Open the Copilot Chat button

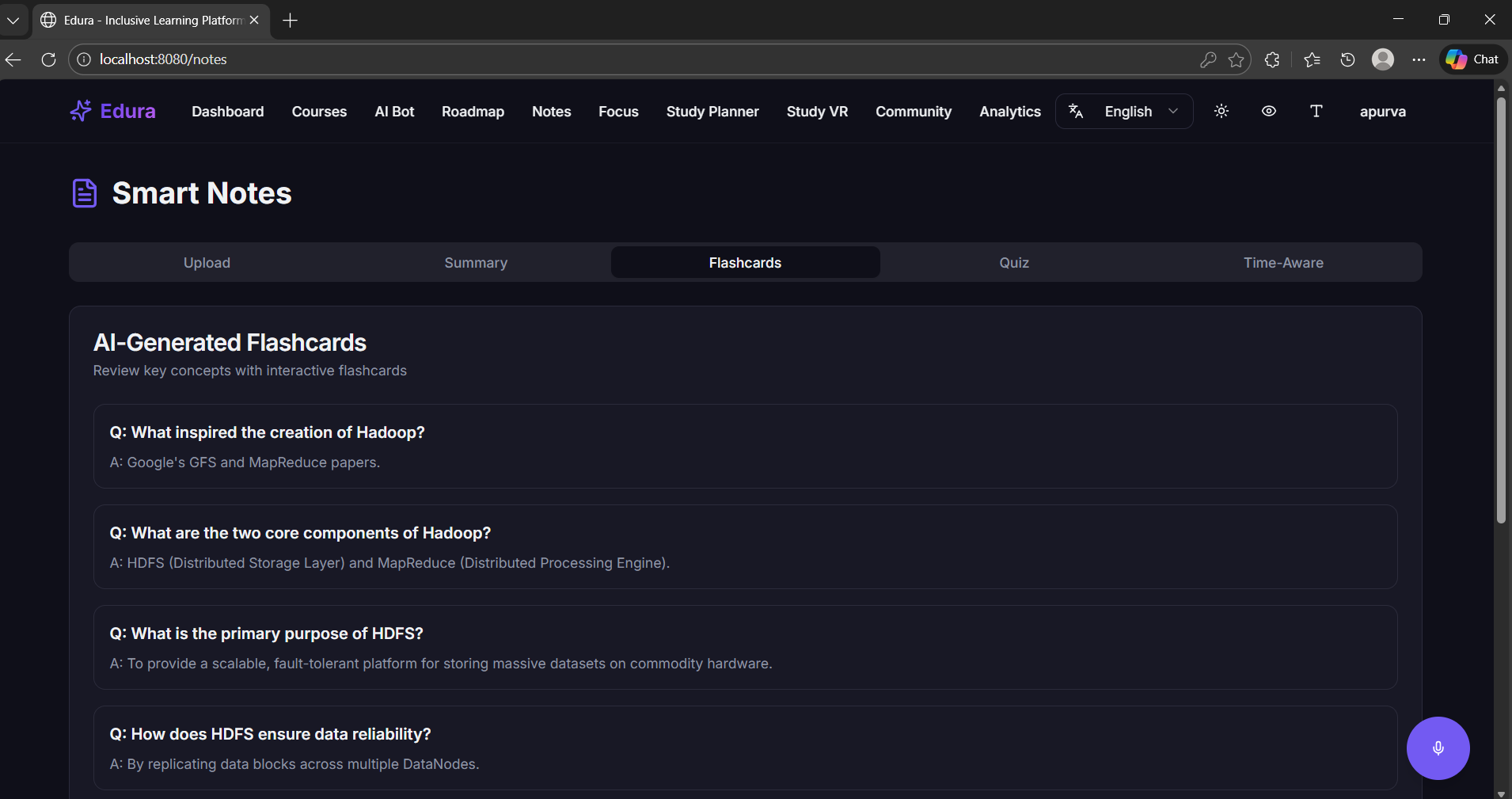(1472, 59)
